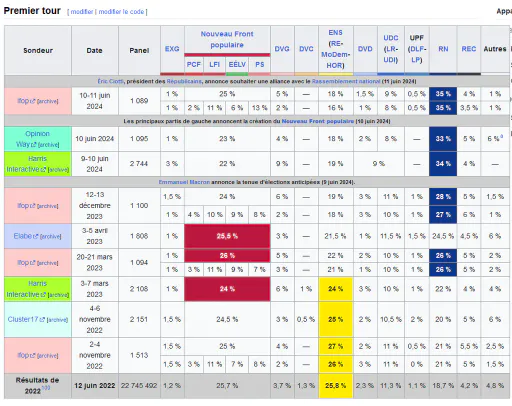Click the external link icon next to Elabe

tap(36, 236)
